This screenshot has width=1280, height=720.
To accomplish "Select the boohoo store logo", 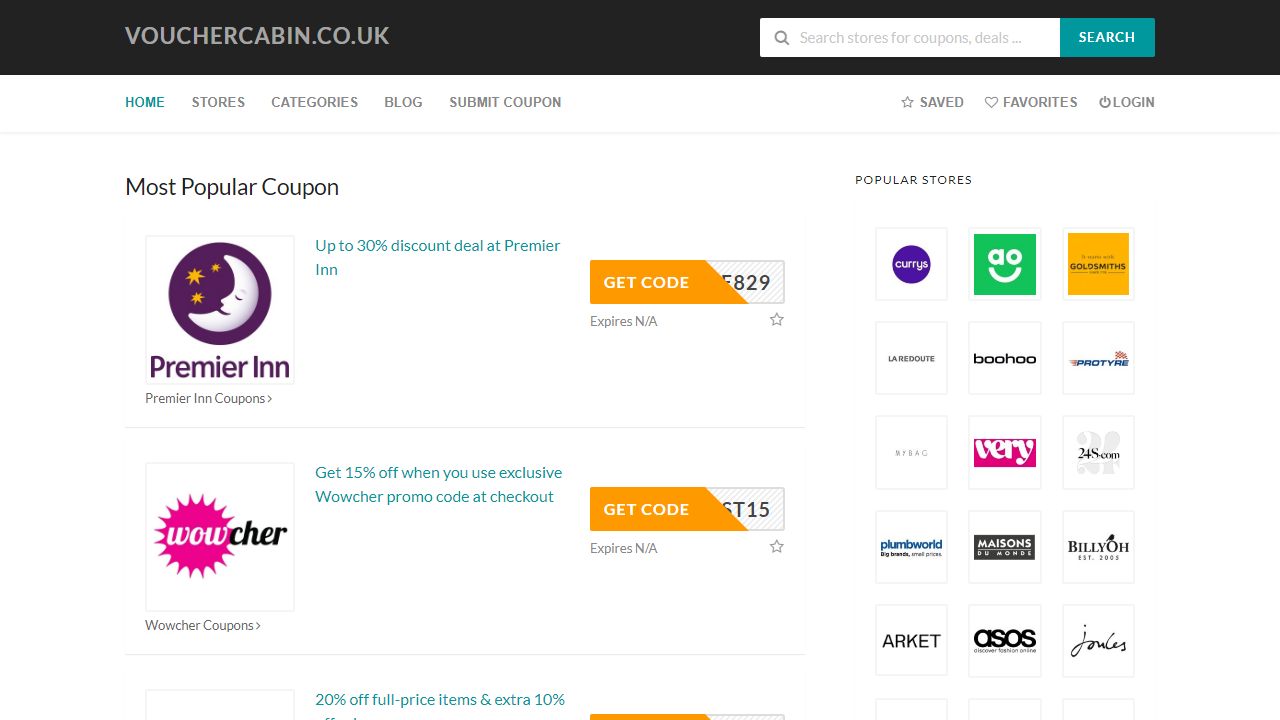I will point(1005,358).
